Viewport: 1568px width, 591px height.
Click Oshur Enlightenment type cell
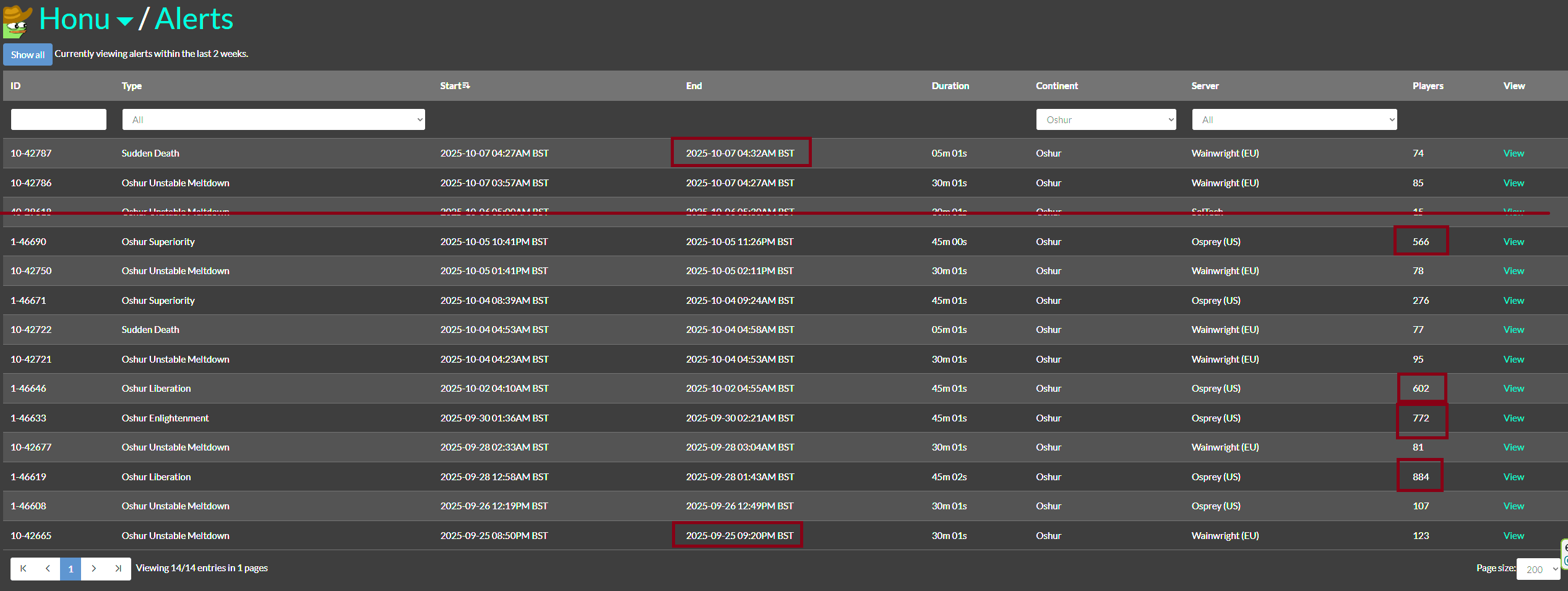coord(165,418)
